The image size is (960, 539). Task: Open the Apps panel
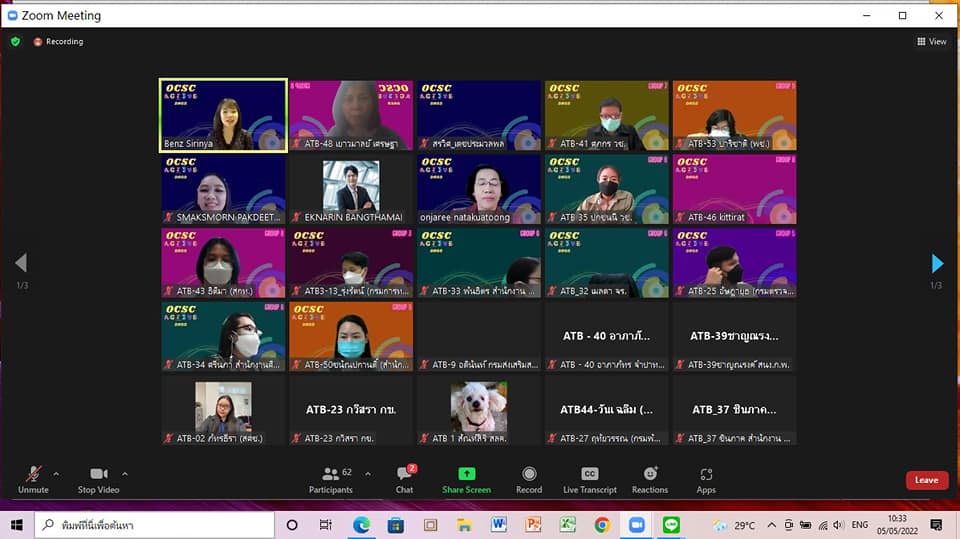point(706,476)
